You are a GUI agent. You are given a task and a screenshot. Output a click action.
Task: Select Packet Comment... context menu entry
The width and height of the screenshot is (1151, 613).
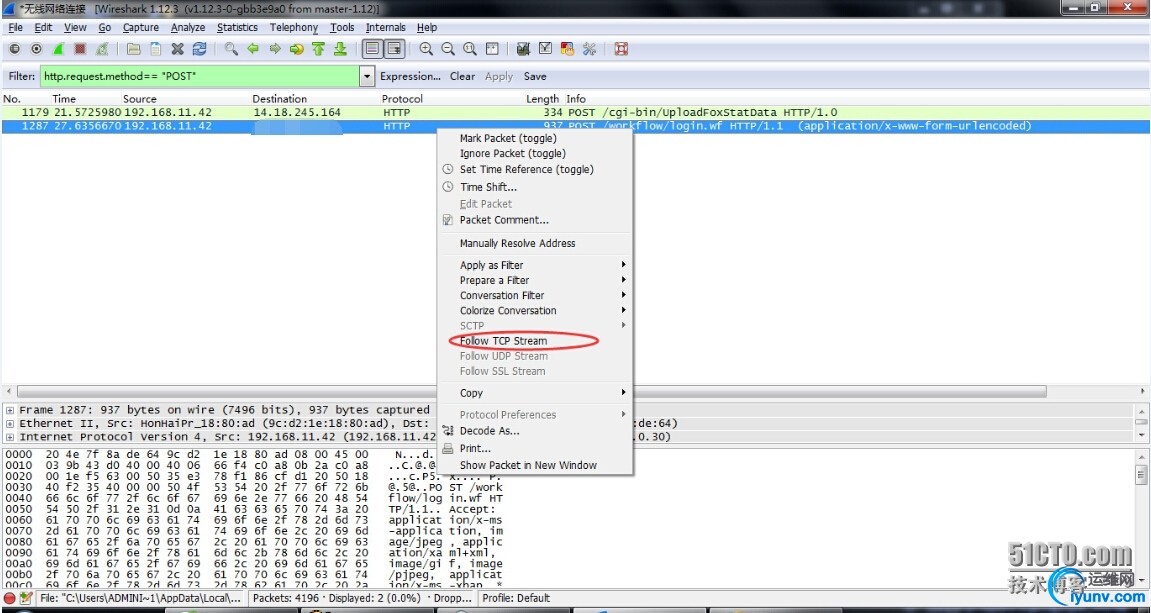point(534,220)
